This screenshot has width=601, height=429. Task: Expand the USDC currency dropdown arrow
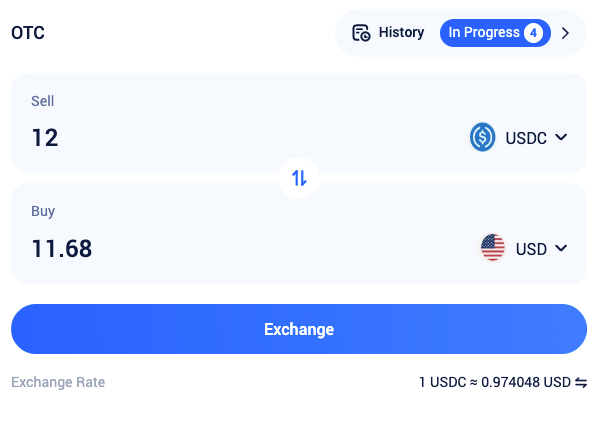561,137
